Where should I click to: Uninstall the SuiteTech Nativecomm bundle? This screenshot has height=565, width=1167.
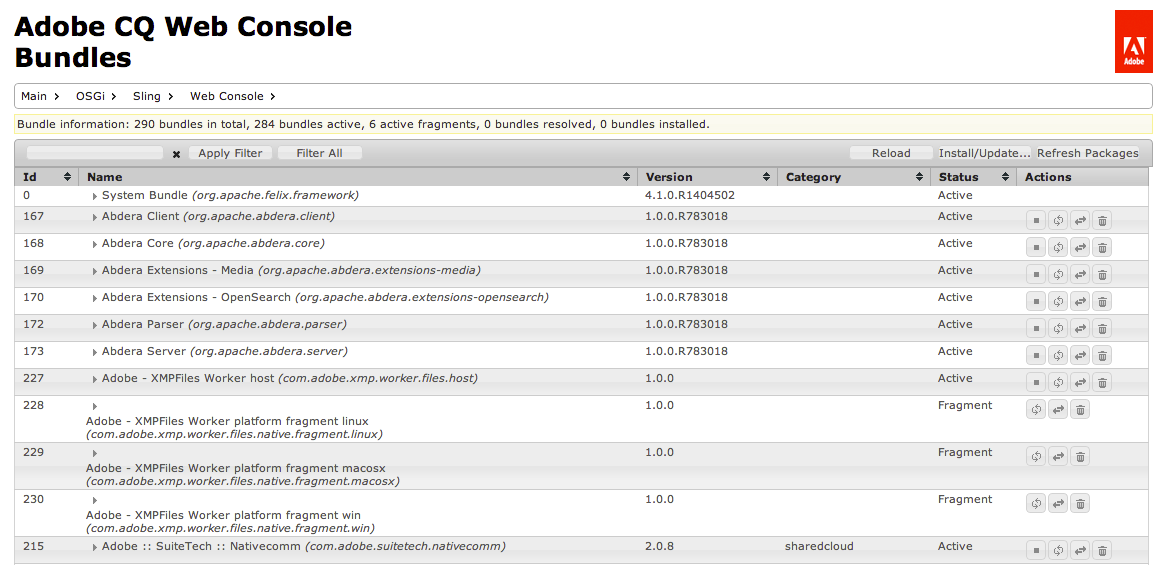(1102, 550)
